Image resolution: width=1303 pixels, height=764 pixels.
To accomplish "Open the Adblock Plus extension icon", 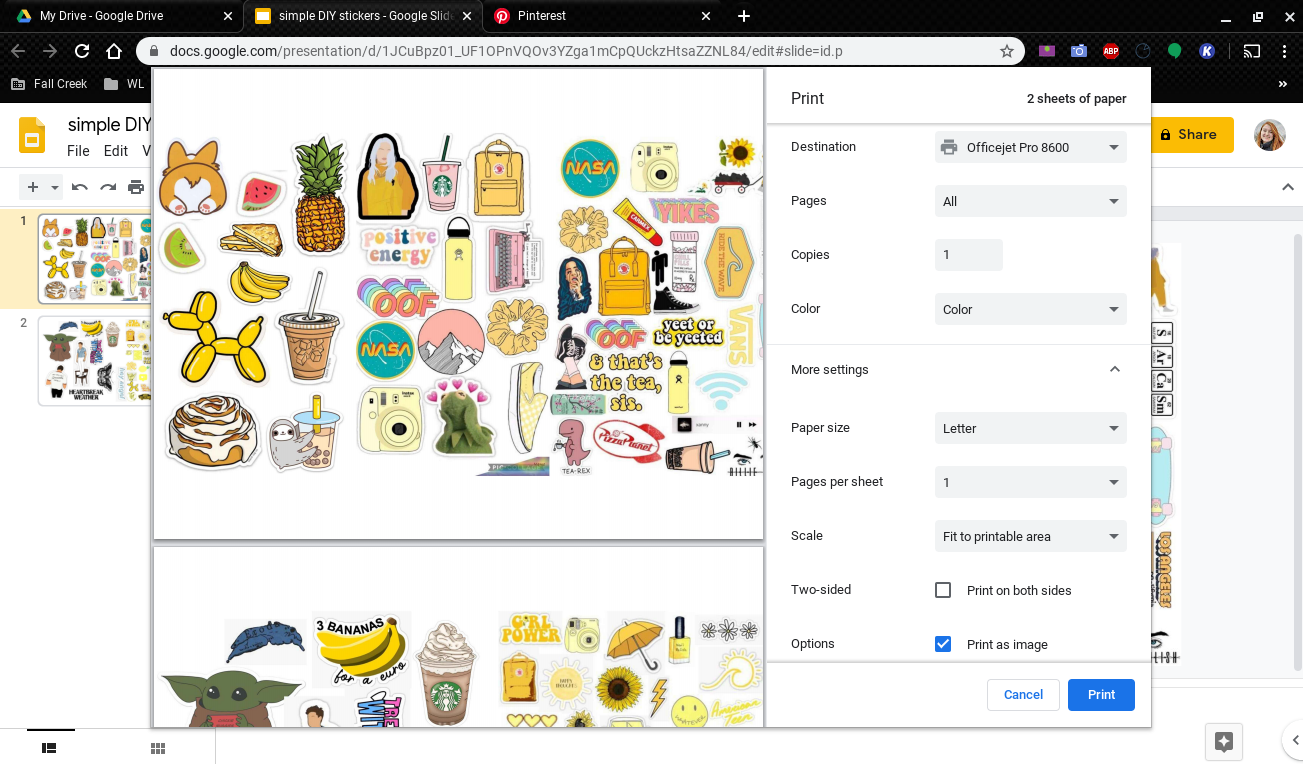I will (x=1110, y=50).
